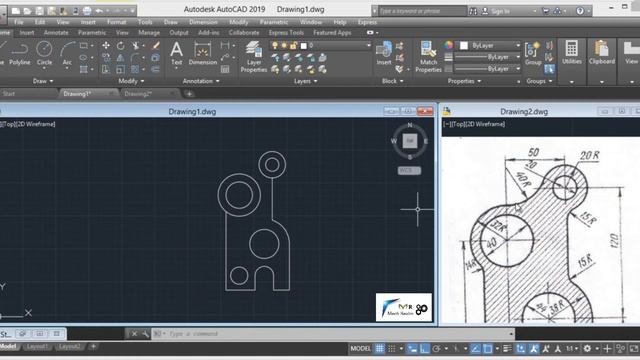Select the Polyline drawing tool
Viewport: 640px width, 360px height.
point(20,53)
